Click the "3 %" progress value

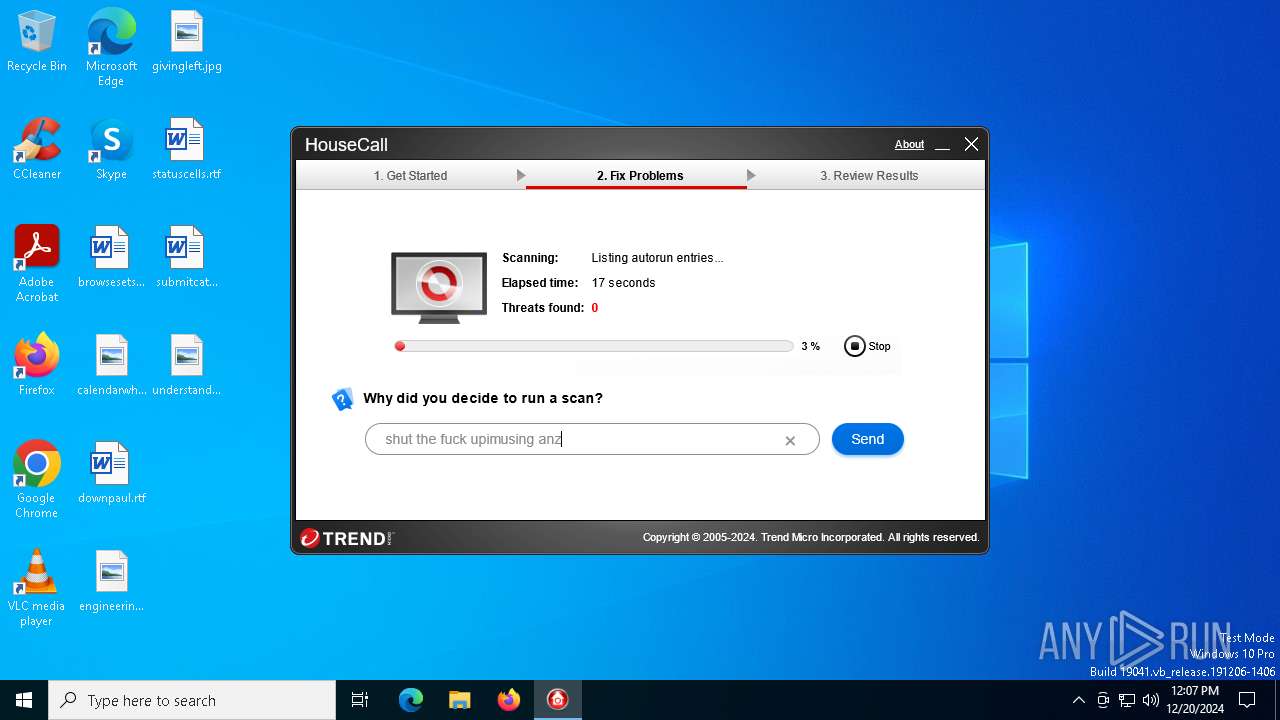click(x=810, y=346)
